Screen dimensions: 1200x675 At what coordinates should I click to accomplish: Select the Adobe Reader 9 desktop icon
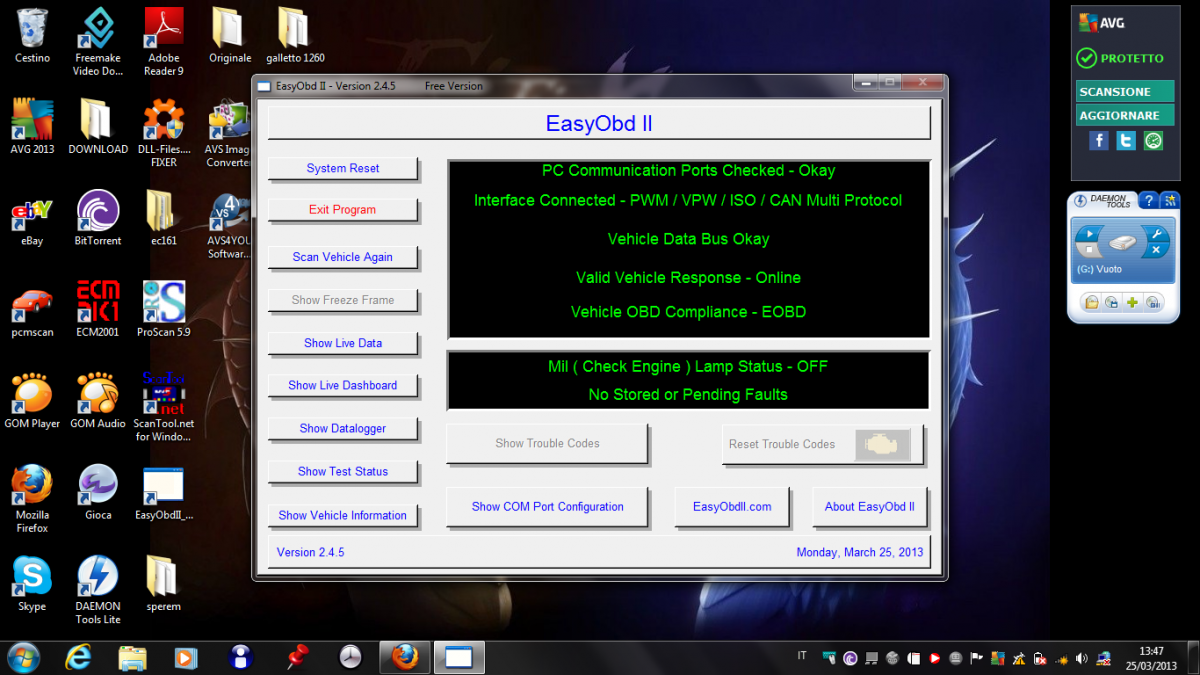click(x=163, y=42)
